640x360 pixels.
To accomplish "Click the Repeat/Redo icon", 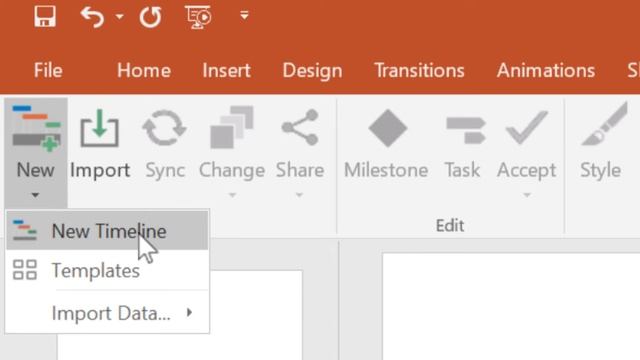I will coord(151,17).
